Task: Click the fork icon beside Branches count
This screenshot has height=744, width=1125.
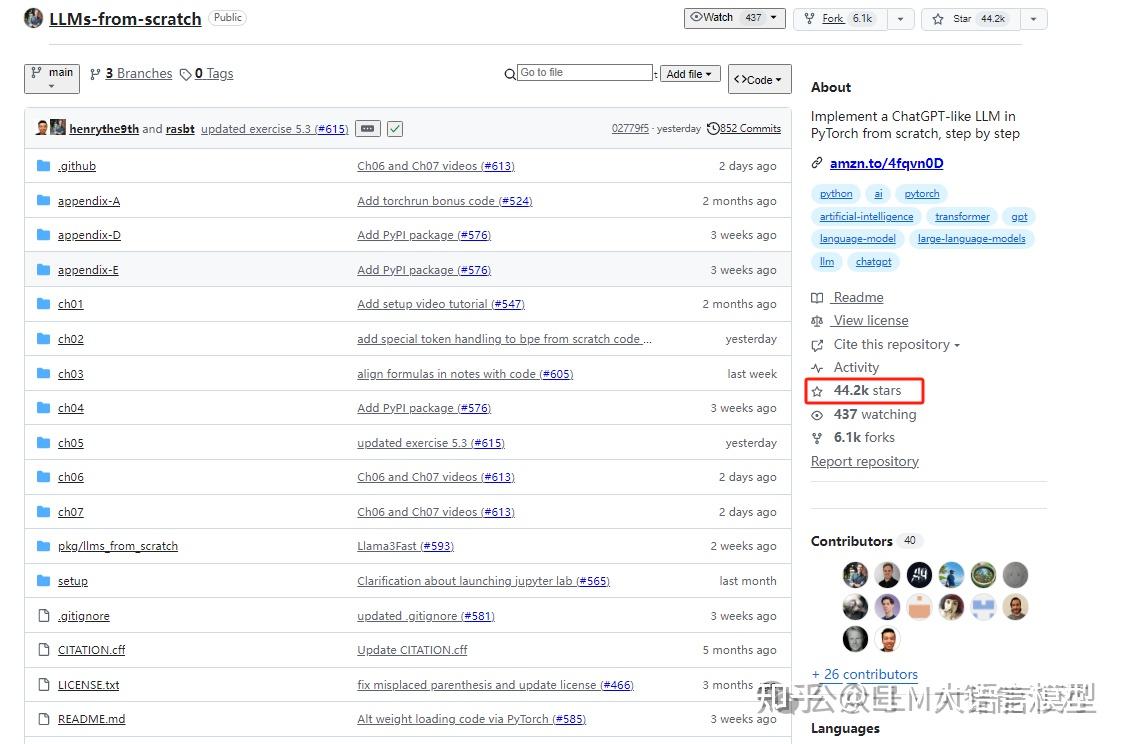Action: [95, 73]
